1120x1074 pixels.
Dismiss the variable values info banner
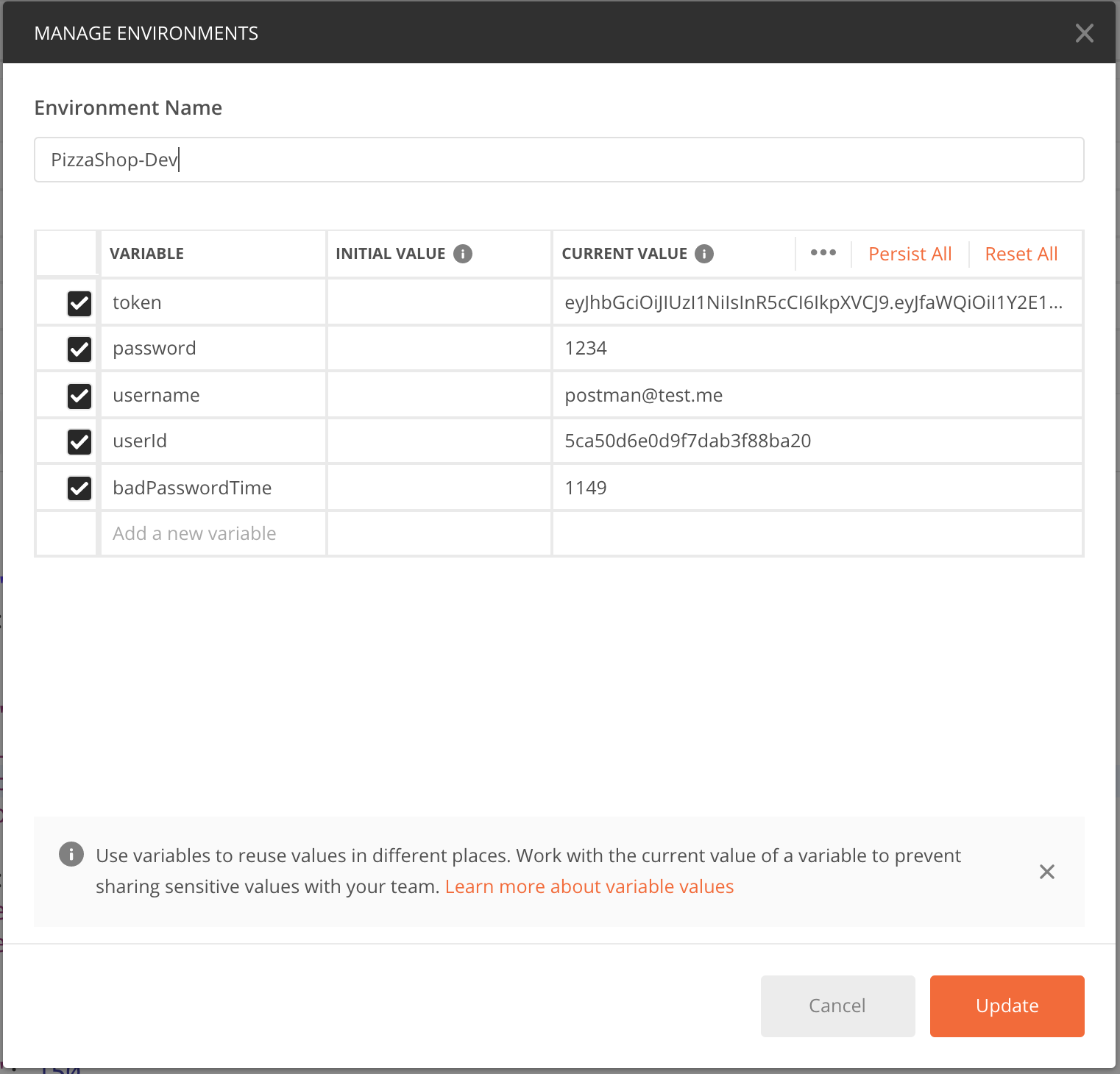[1047, 872]
